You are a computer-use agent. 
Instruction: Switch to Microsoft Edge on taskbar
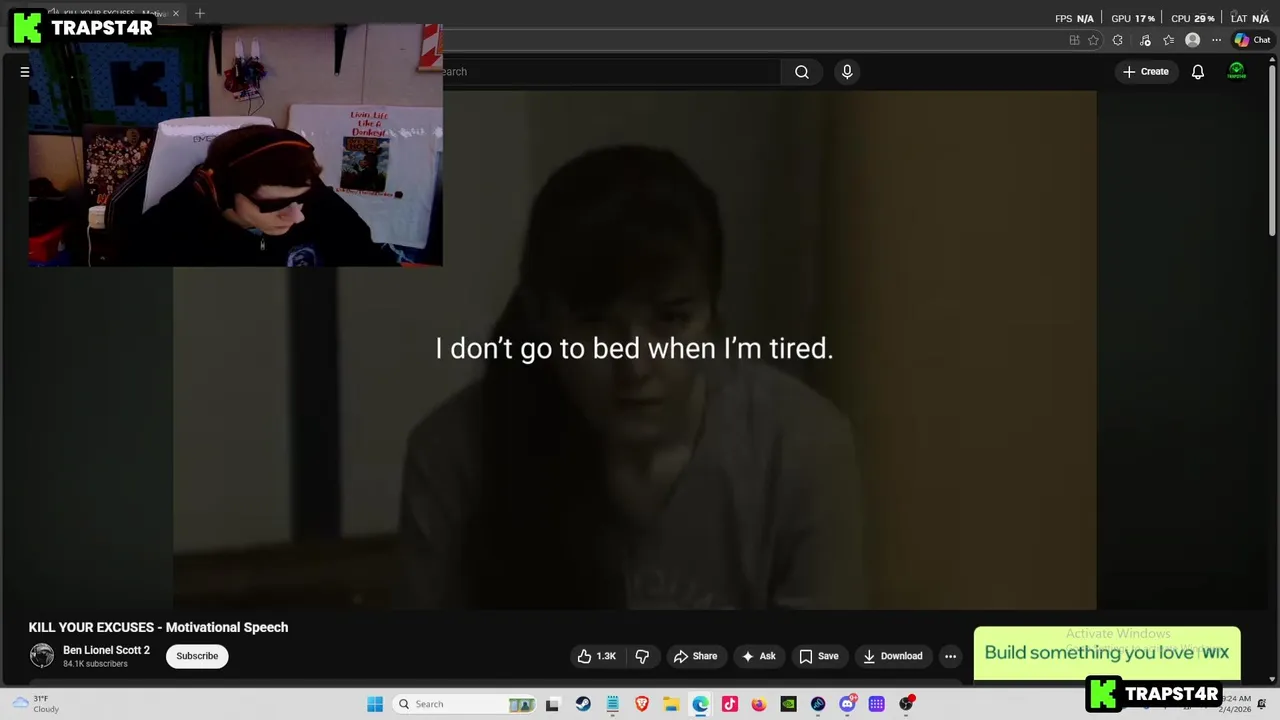700,704
